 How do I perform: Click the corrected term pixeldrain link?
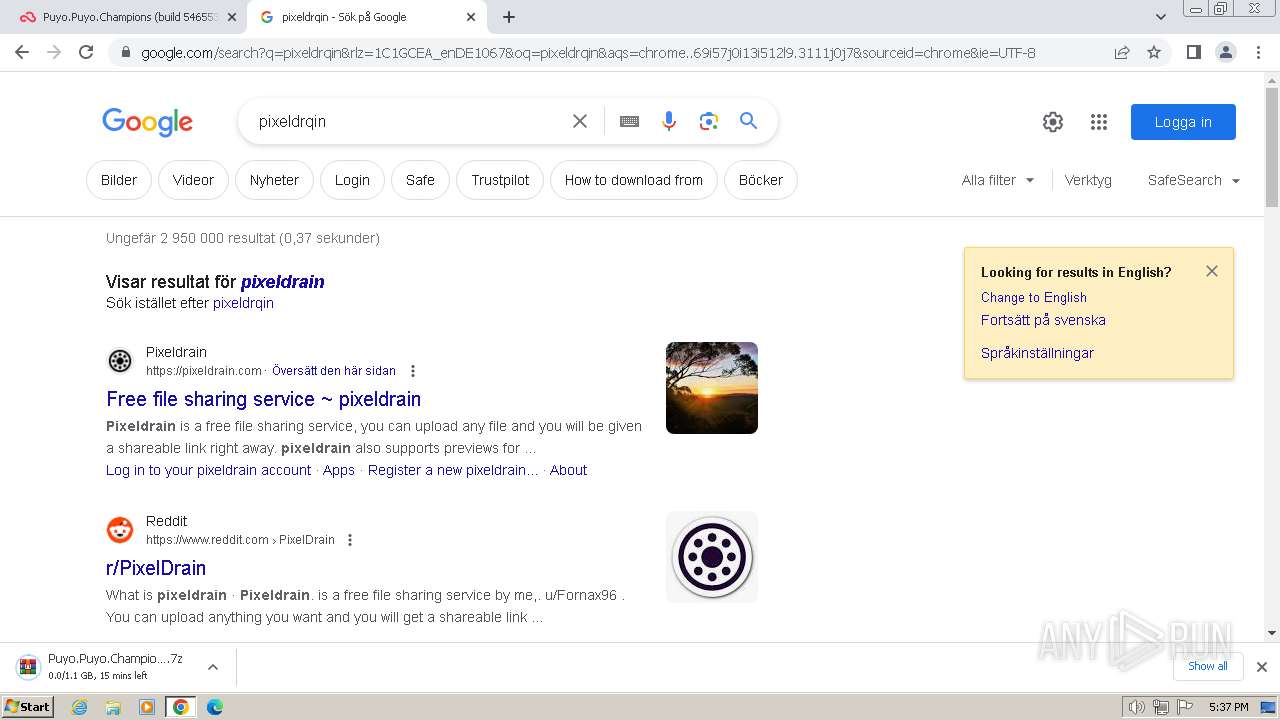click(x=283, y=282)
